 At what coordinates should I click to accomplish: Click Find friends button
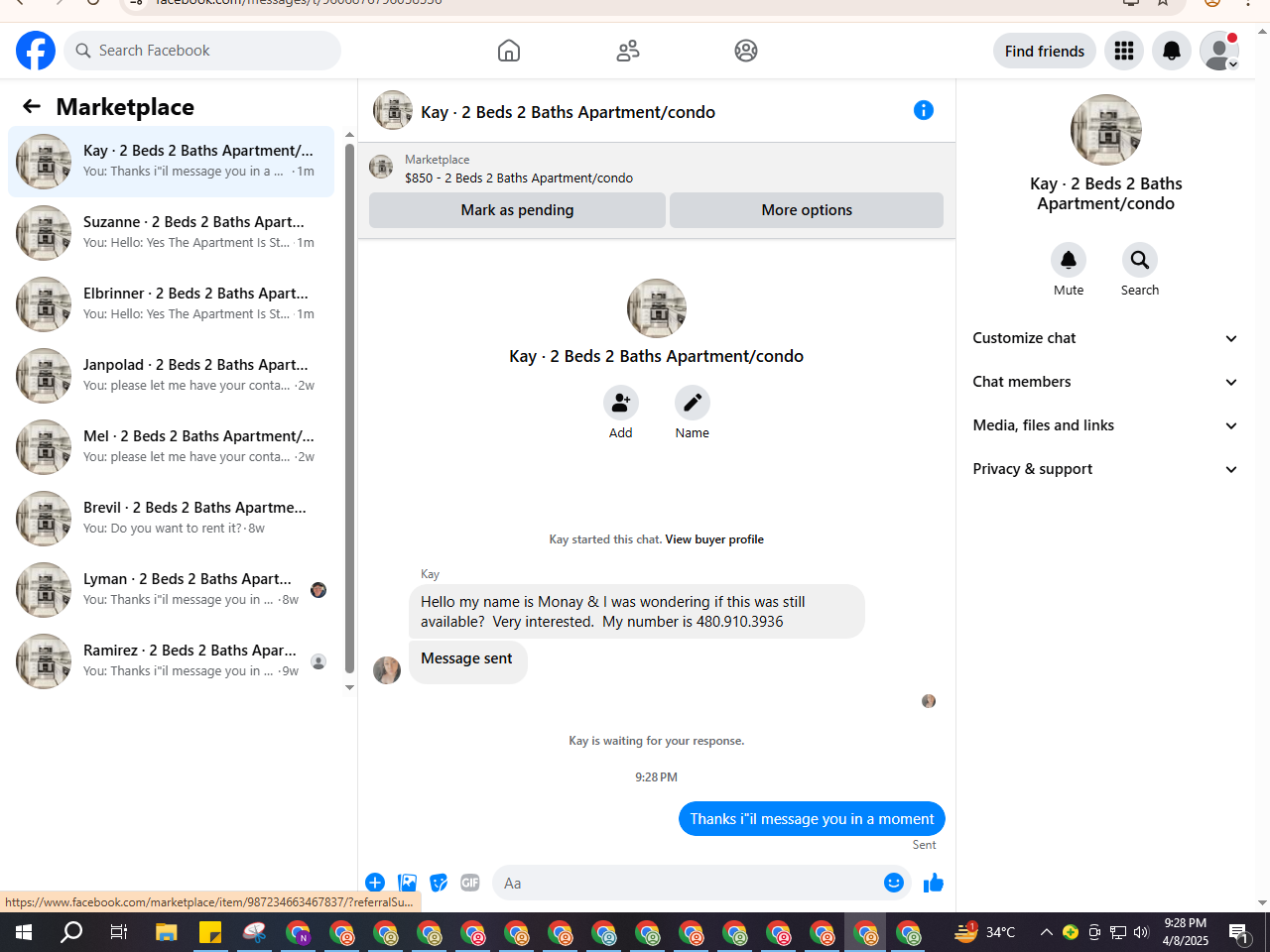click(1045, 51)
